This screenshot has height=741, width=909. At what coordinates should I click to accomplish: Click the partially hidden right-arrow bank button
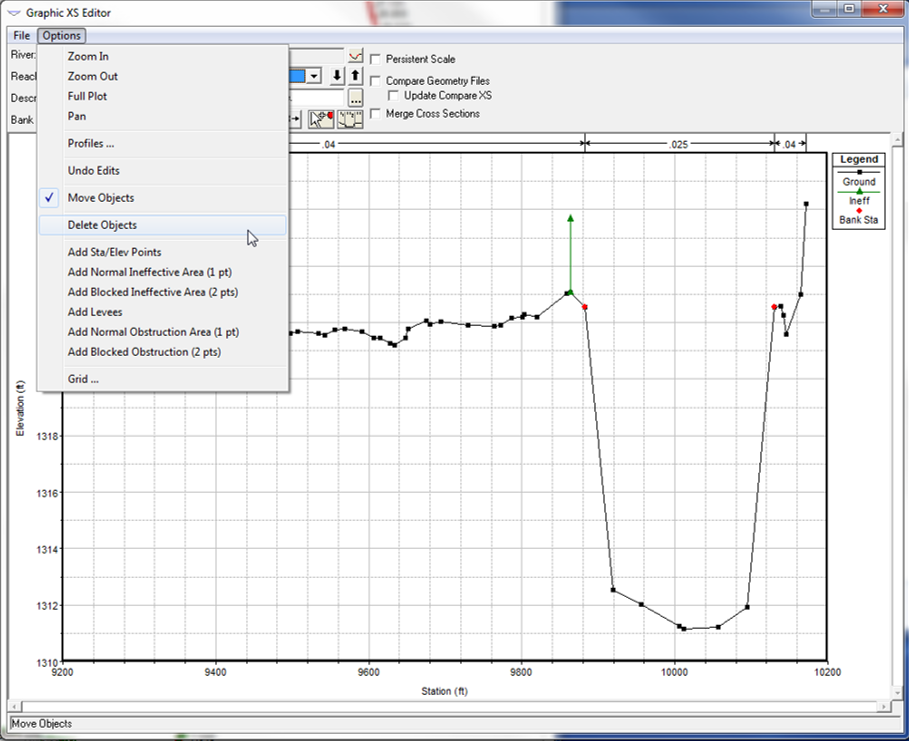pos(295,119)
